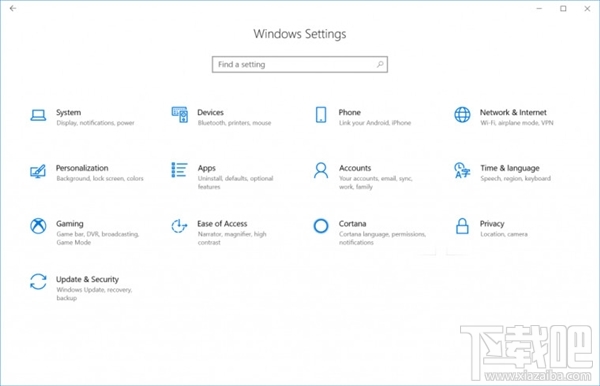
Task: Click "Windows Update, recovery, backup" description
Action: (x=94, y=294)
